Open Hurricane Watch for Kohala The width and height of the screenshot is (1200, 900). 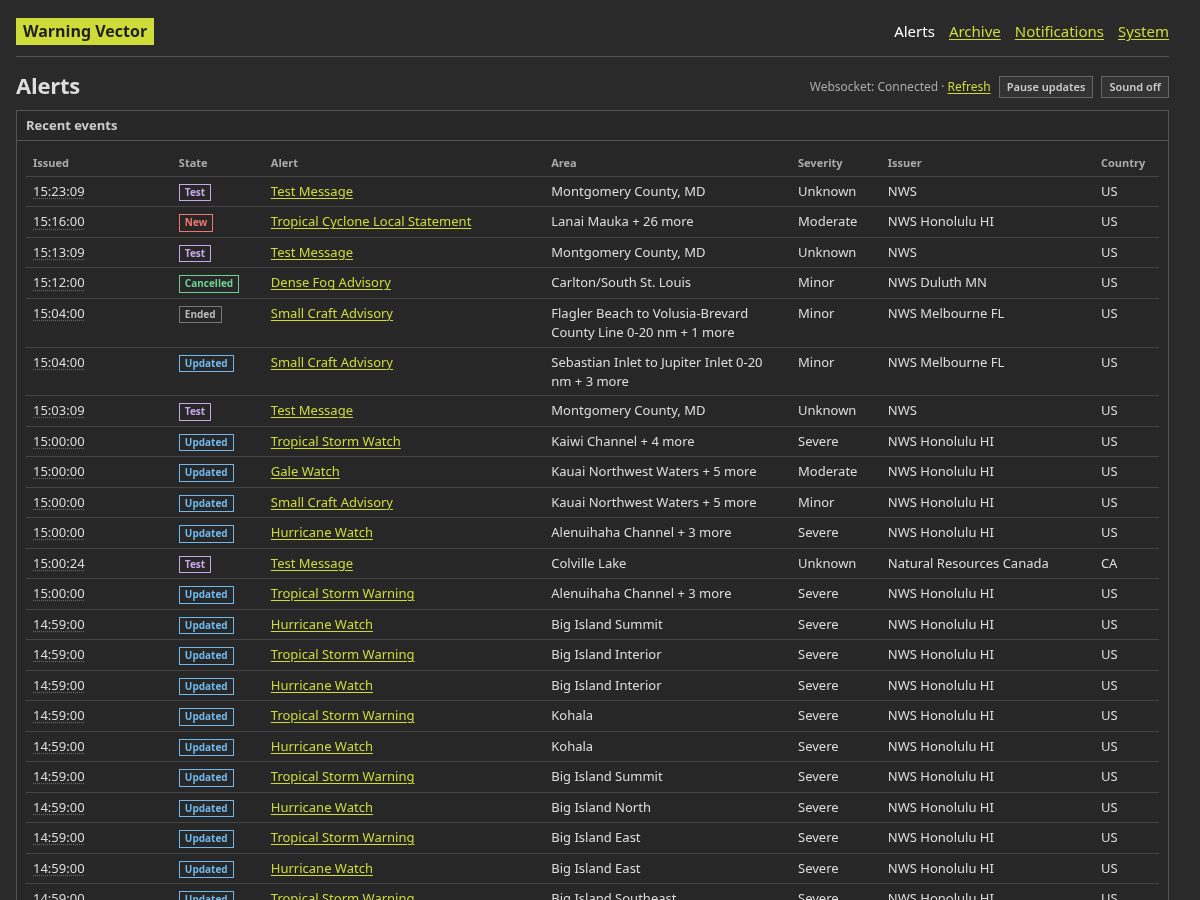click(x=322, y=747)
